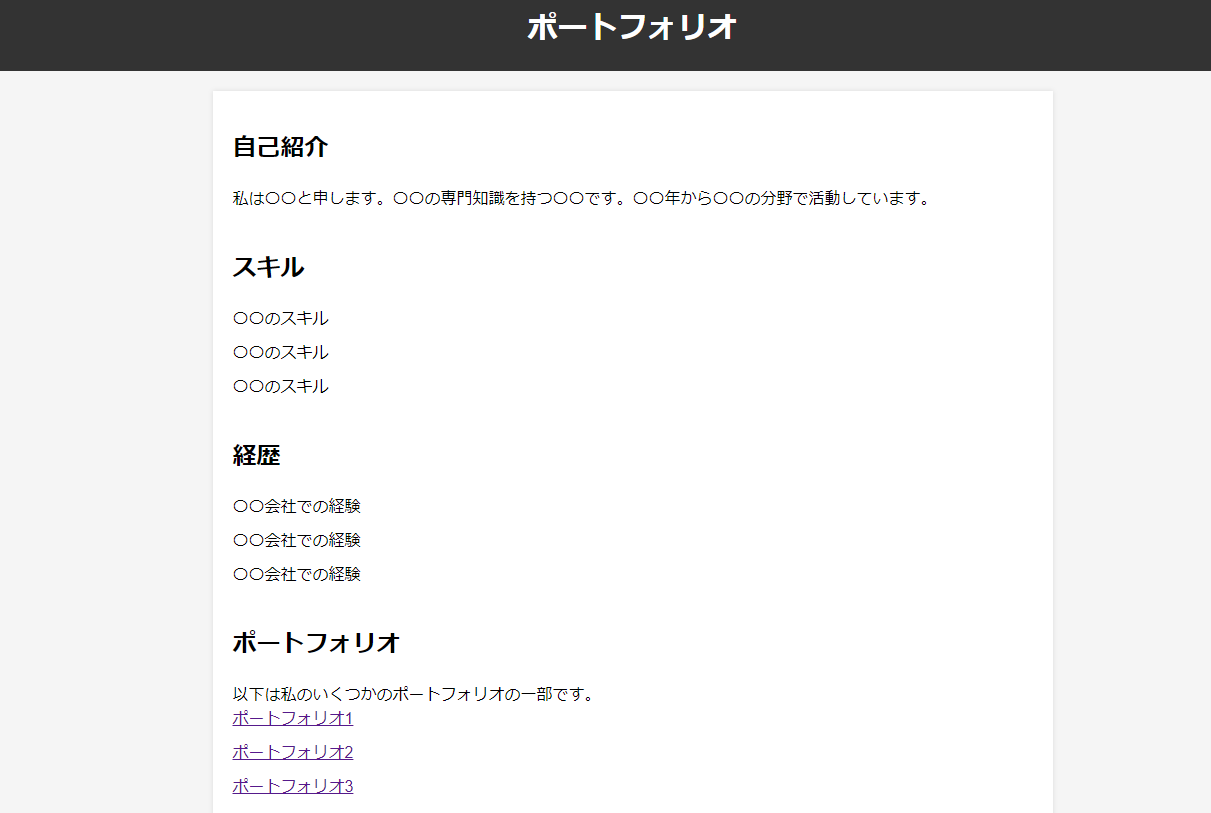Click the third ○○会社での経験 entry

click(296, 574)
